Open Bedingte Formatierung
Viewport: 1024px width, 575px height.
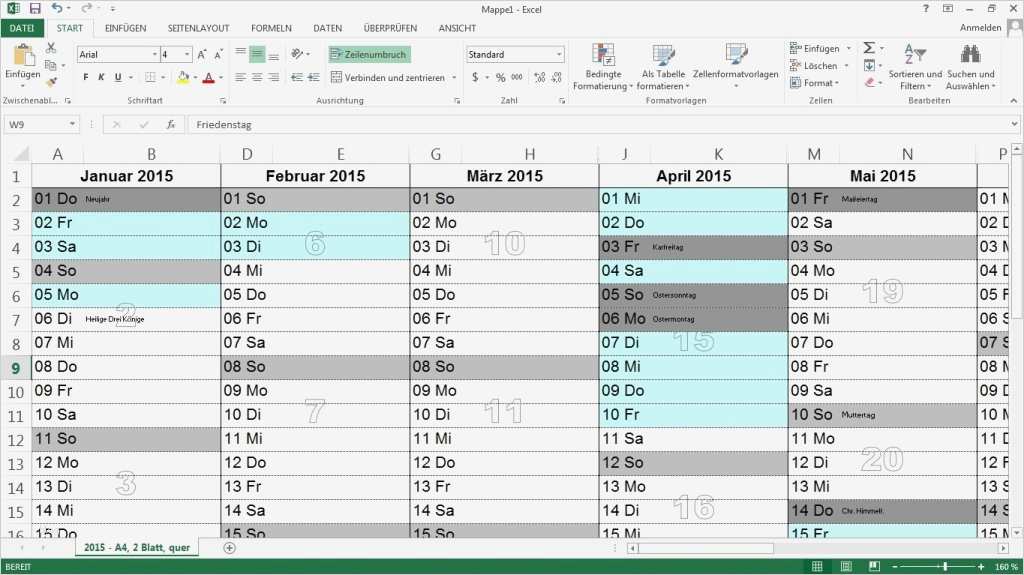click(603, 67)
